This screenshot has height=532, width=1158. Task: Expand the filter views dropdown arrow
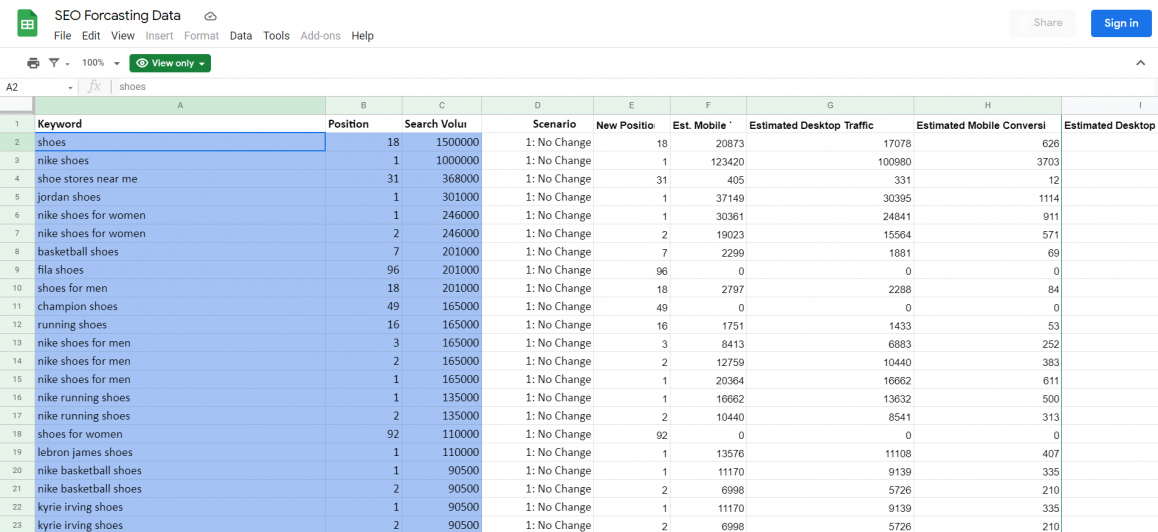coord(67,64)
